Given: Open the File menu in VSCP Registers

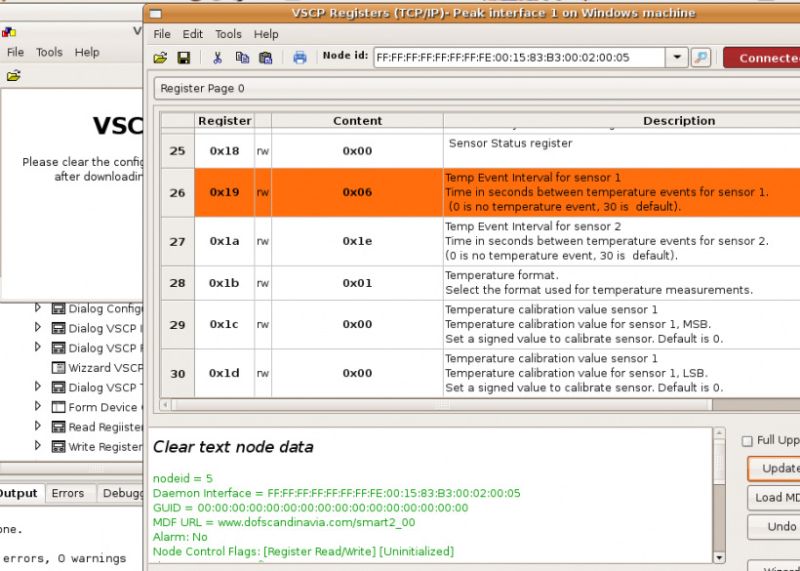Looking at the screenshot, I should (162, 34).
